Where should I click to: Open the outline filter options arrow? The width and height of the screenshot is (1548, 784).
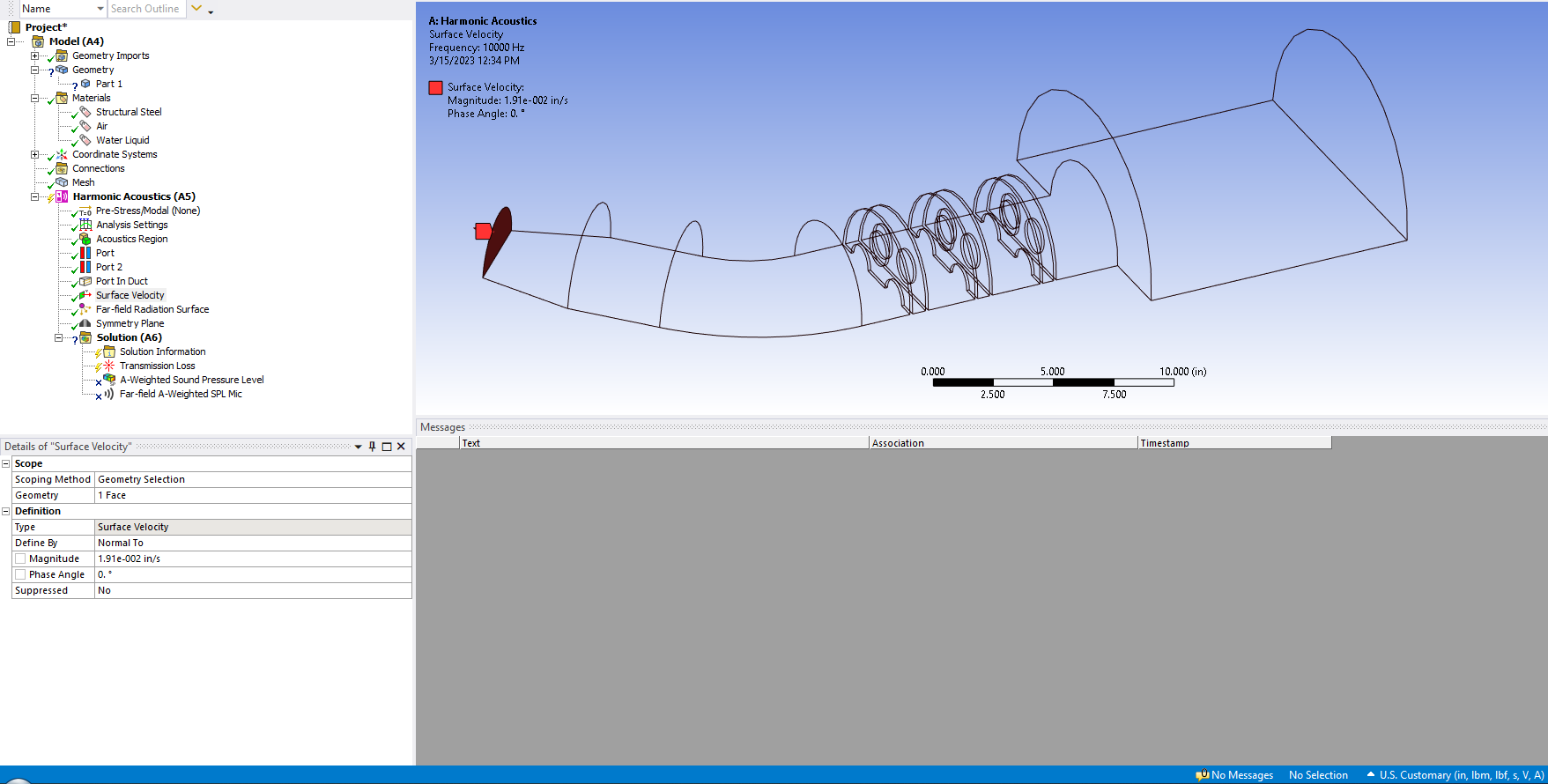(x=211, y=11)
